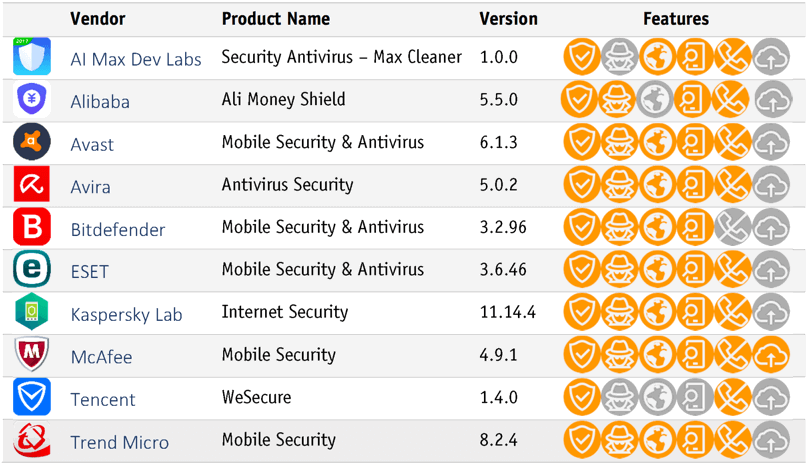Click the grey phone scan icon for Tencent
Screen dimensions: 808x466
click(x=695, y=398)
